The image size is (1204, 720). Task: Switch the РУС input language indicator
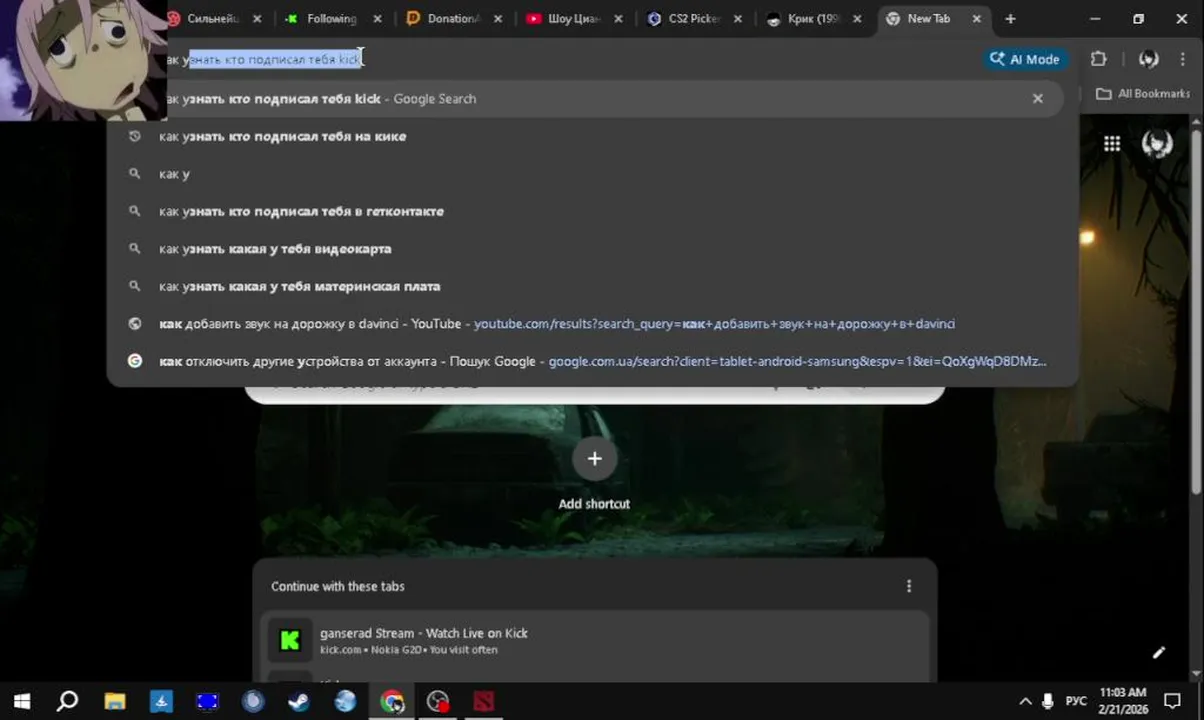[x=1076, y=701]
